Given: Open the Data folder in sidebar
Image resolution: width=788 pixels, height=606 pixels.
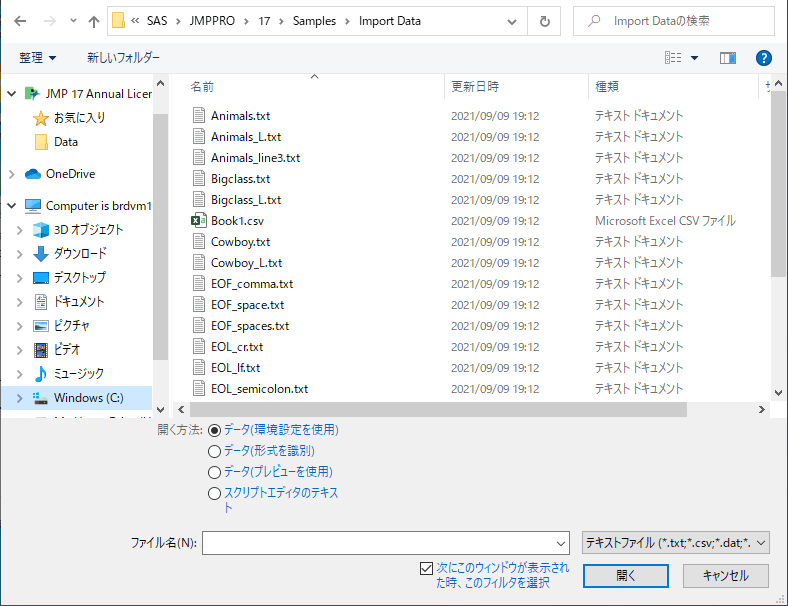Looking at the screenshot, I should point(65,142).
